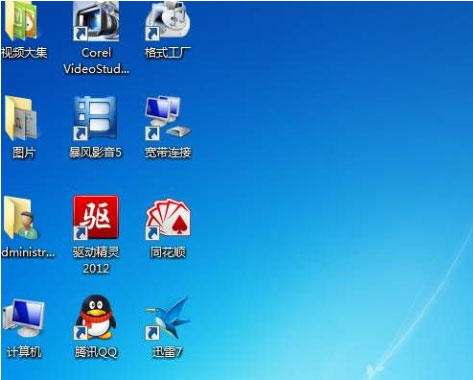The width and height of the screenshot is (473, 380).
Task: Click the "驱动精灵 2012" label text
Action: pyautogui.click(x=96, y=260)
